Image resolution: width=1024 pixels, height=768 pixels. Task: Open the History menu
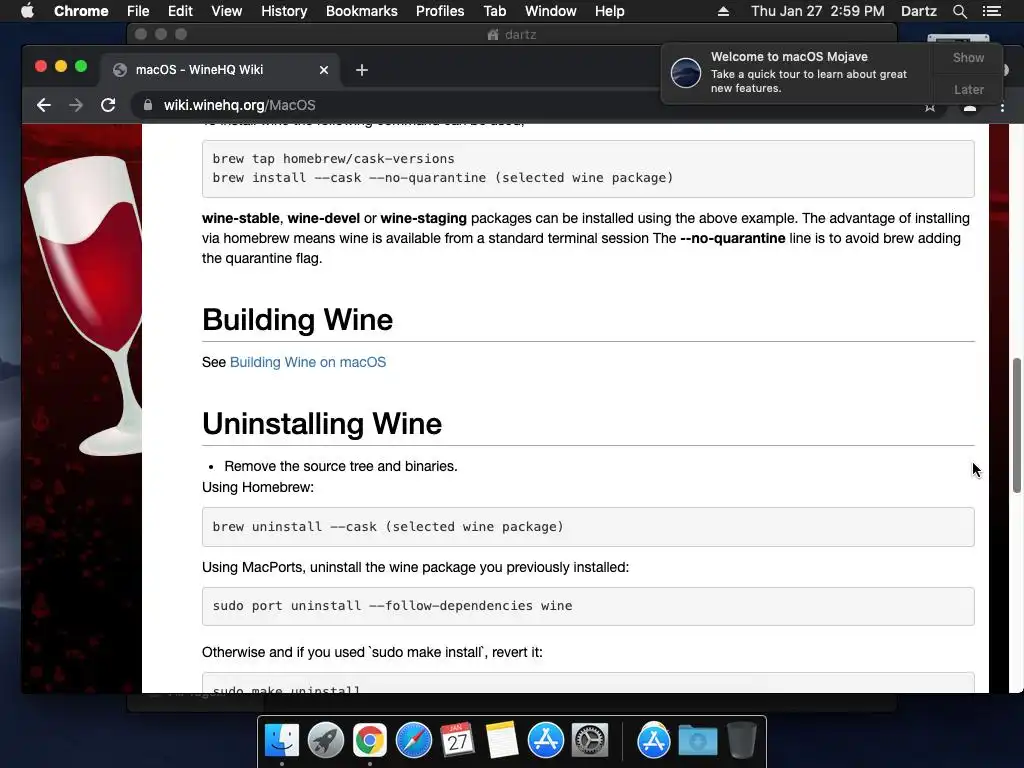(x=284, y=11)
